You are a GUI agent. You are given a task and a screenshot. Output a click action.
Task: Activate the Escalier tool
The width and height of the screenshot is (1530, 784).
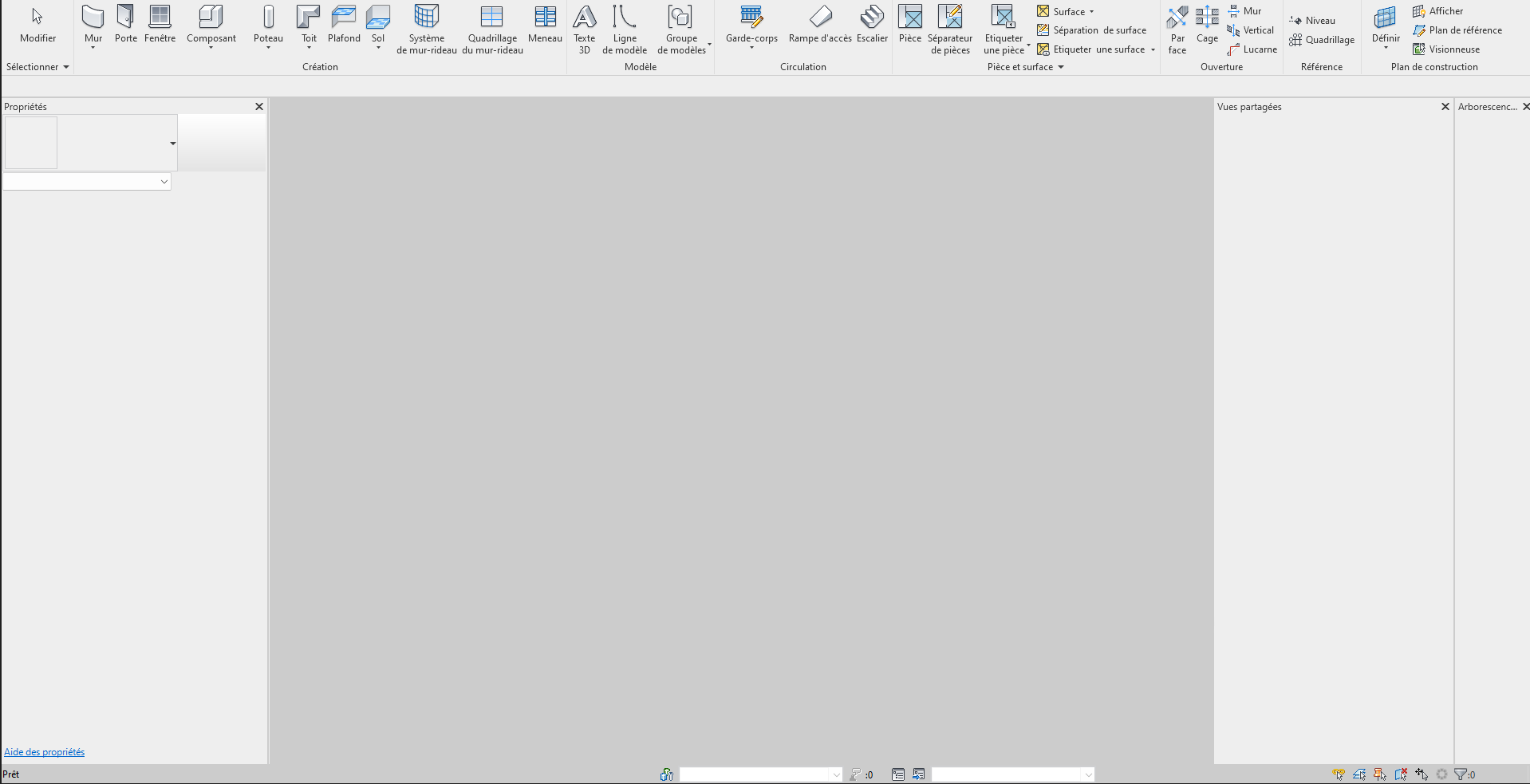tap(872, 24)
